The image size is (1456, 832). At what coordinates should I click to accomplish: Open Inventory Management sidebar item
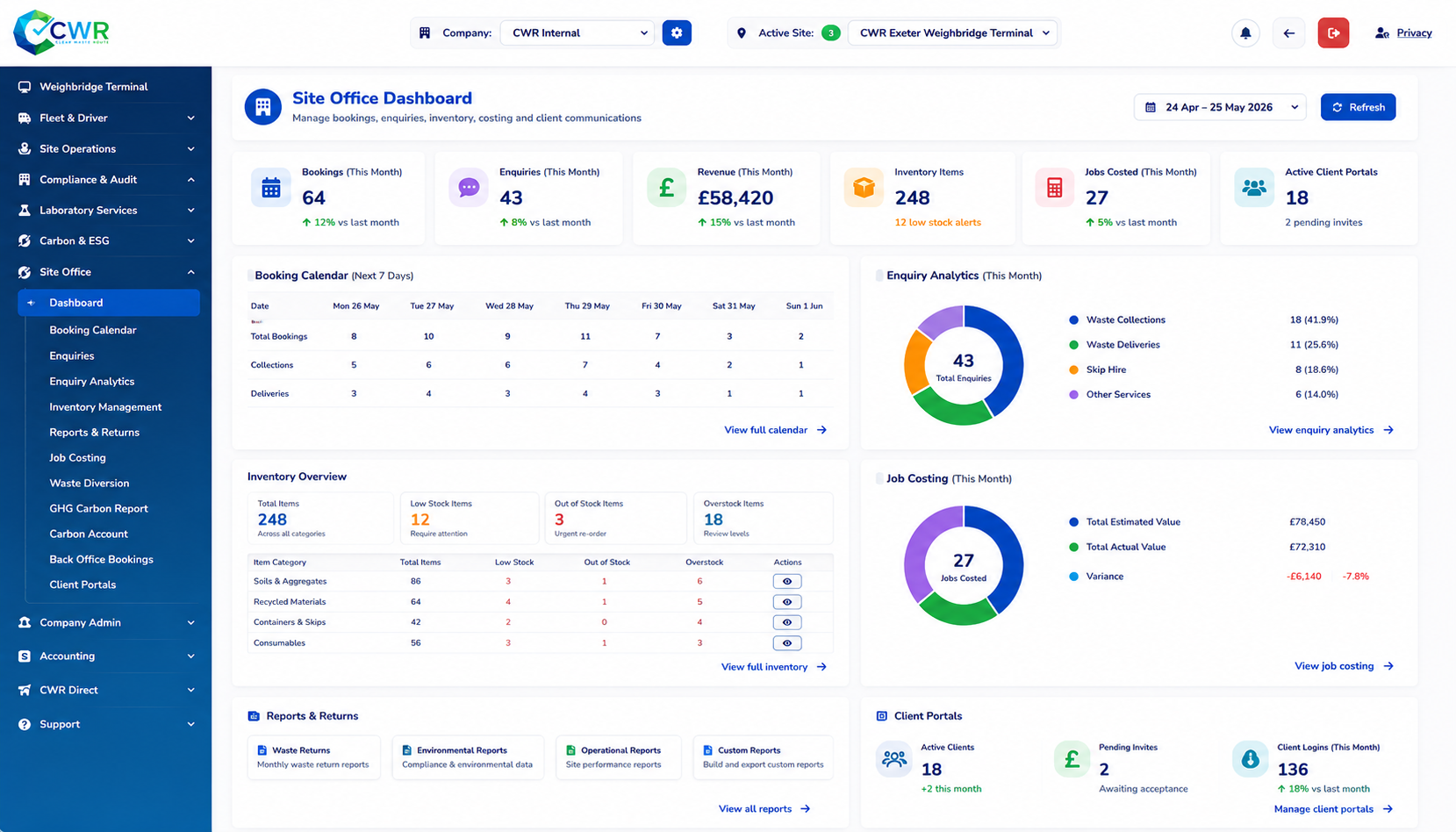[105, 407]
